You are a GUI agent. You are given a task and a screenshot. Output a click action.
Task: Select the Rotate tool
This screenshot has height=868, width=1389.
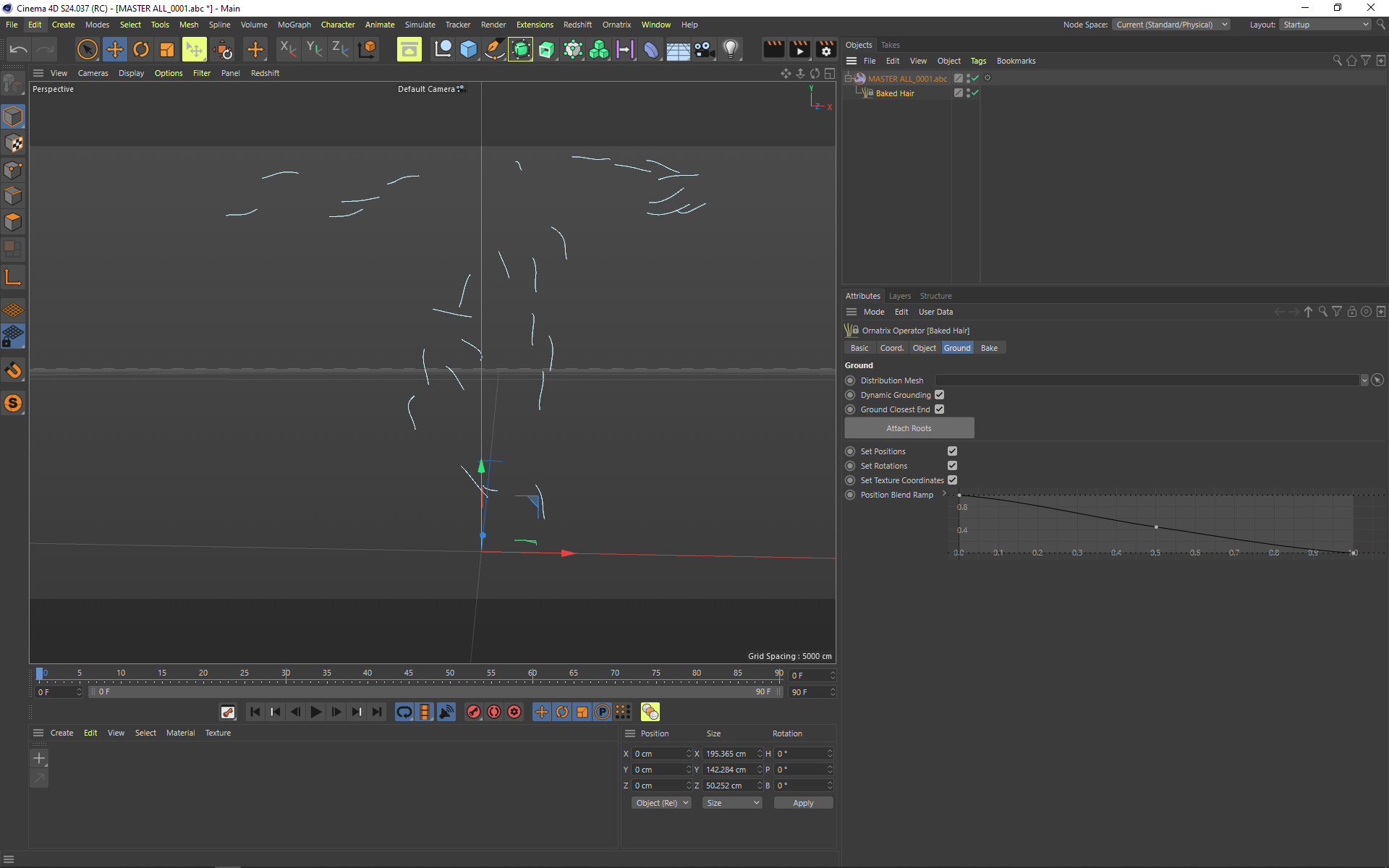click(x=141, y=49)
